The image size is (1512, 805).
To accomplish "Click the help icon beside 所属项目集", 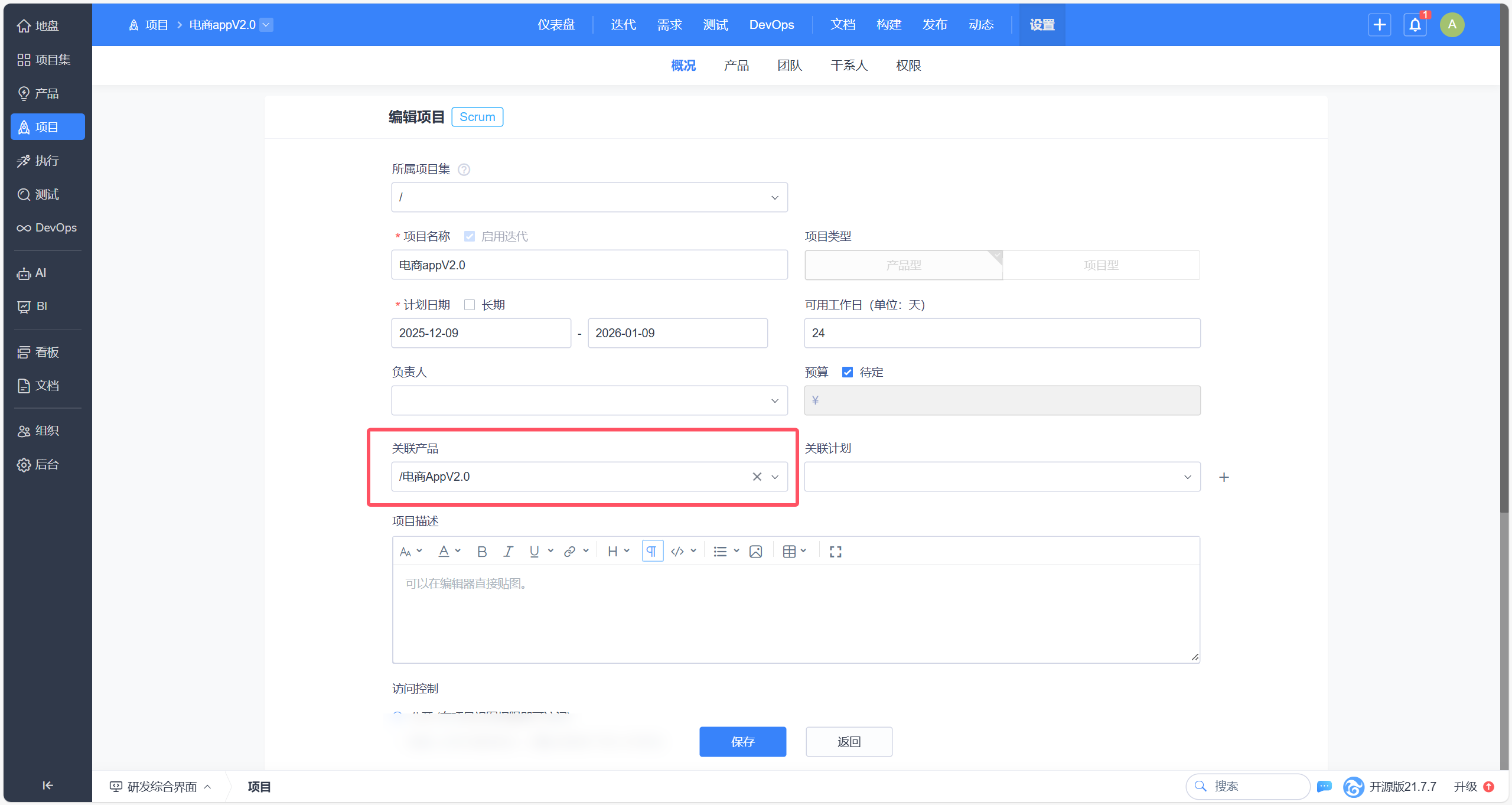I will coord(464,170).
